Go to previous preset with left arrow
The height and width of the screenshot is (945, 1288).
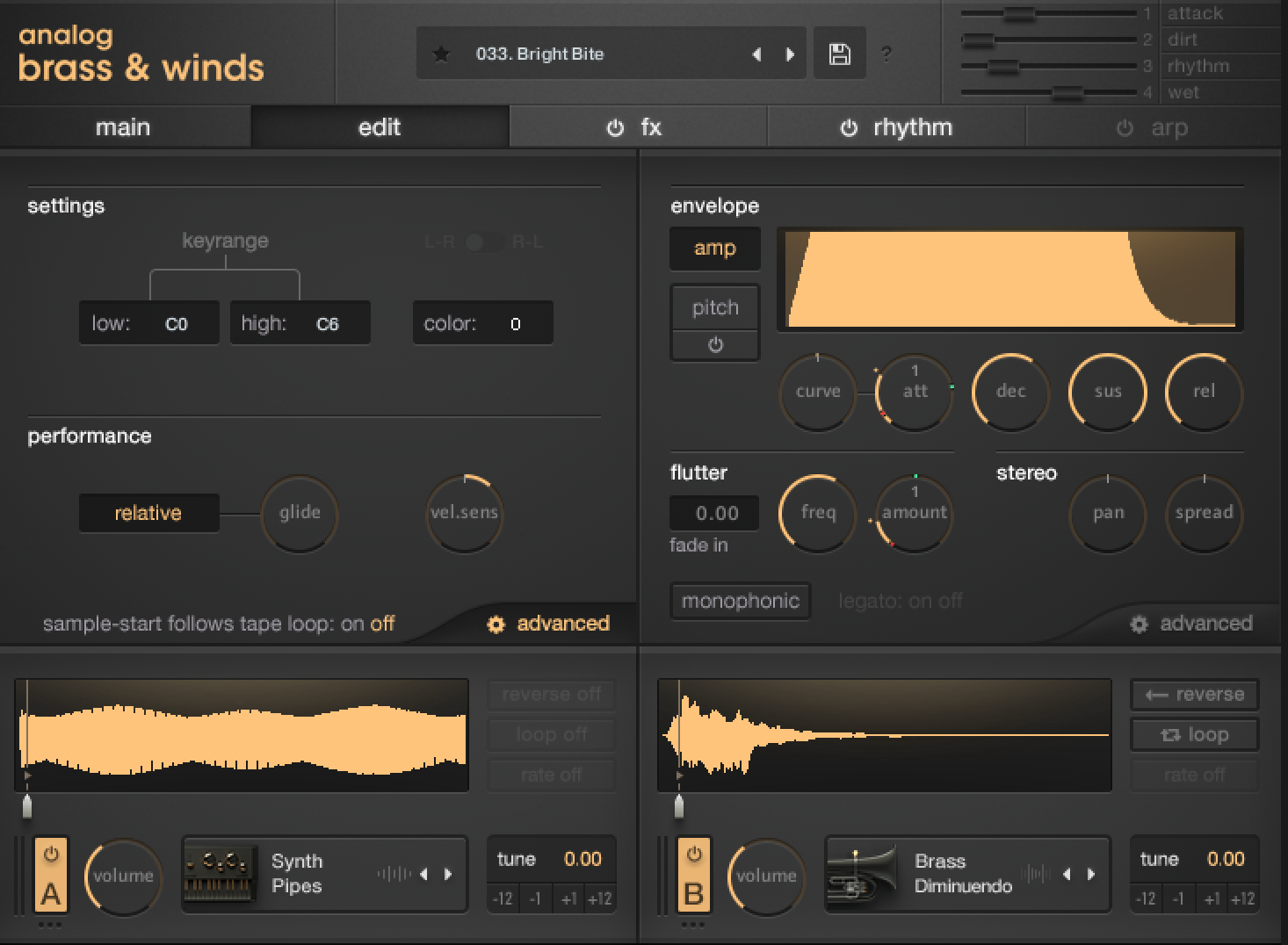pos(756,54)
